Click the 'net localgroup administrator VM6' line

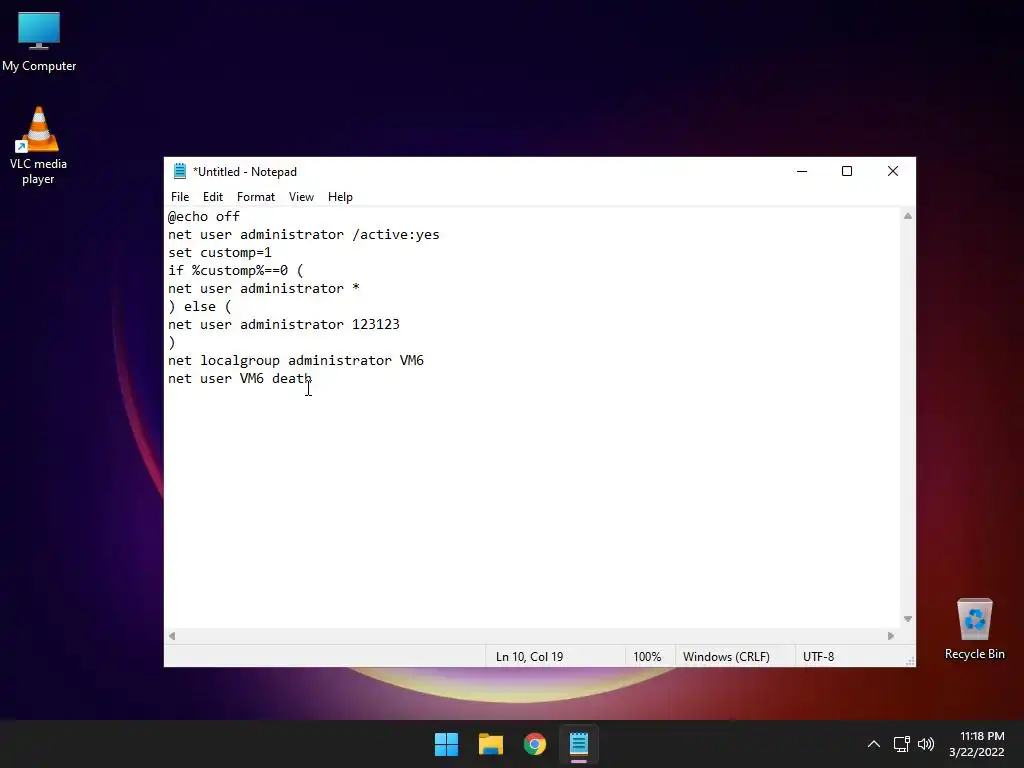pos(296,360)
